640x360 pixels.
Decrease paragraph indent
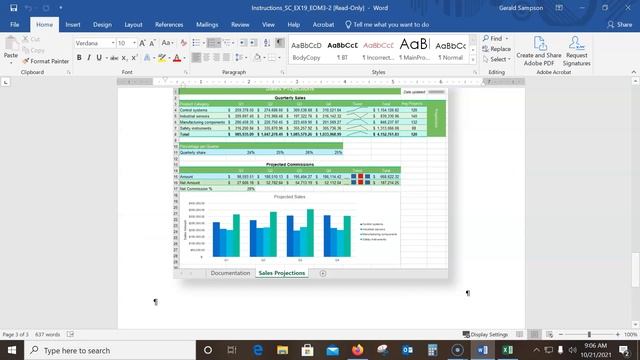[243, 43]
